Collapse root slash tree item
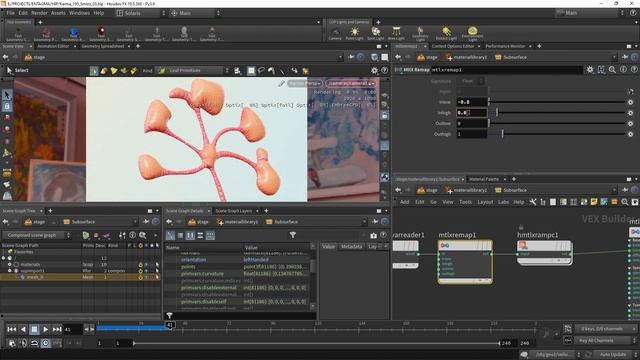 click(x=3, y=258)
